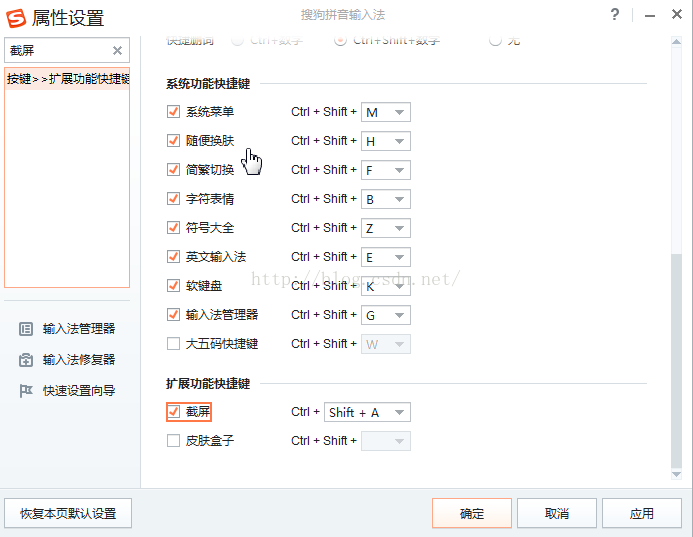The height and width of the screenshot is (537, 693).
Task: Uncheck the 系统菜单 checkbox
Action: coord(173,111)
